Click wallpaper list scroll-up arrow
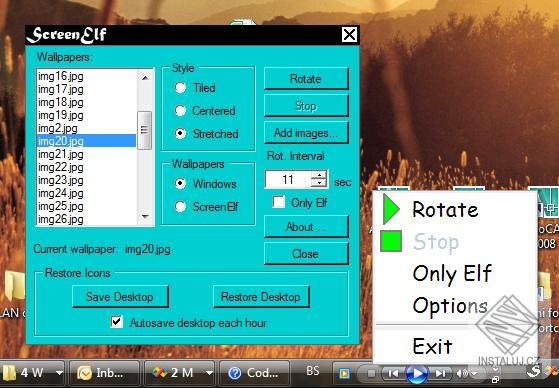Image resolution: width=559 pixels, height=388 pixels. (145, 77)
